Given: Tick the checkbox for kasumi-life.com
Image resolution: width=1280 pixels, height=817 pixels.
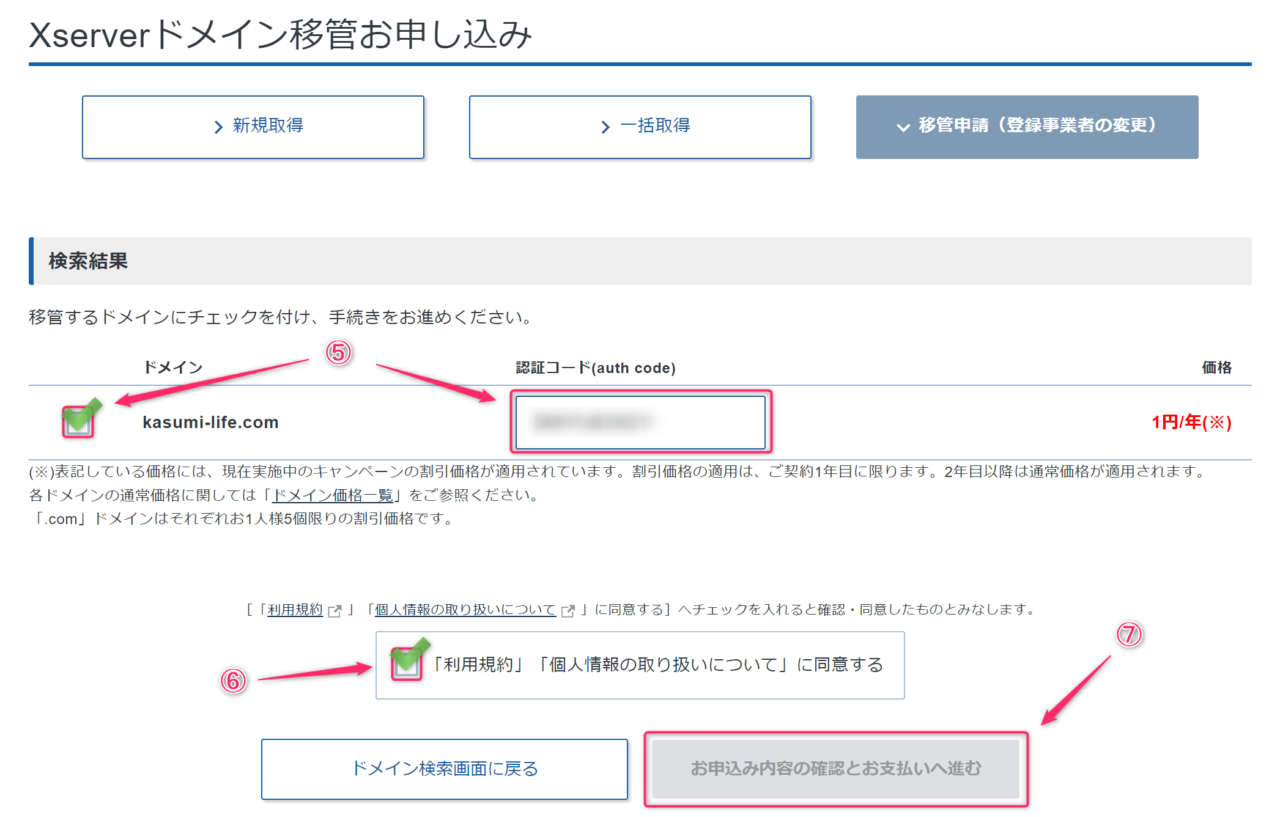Looking at the screenshot, I should [x=78, y=422].
